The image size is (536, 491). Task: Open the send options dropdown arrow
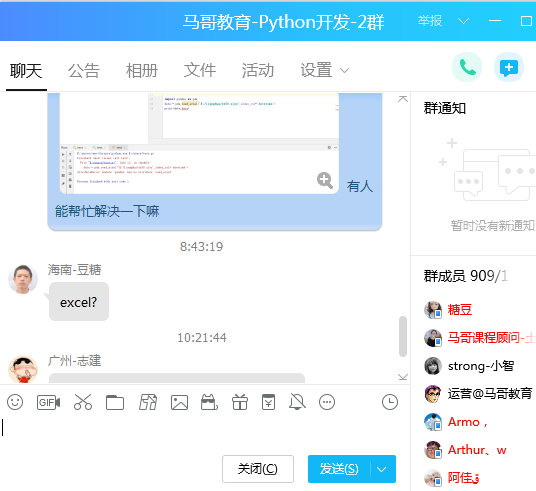point(382,469)
